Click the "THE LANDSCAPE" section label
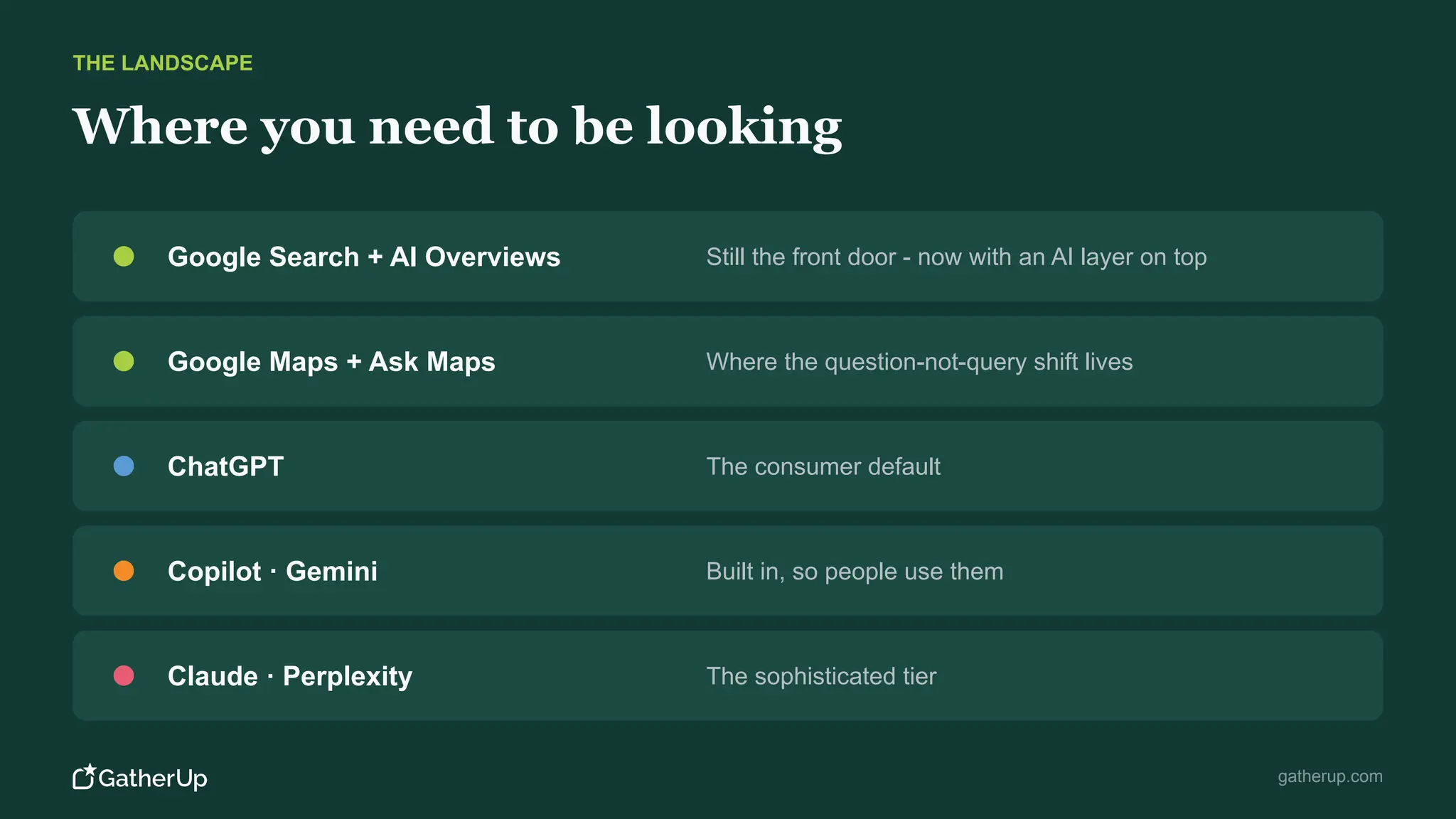The height and width of the screenshot is (819, 1456). pos(163,63)
